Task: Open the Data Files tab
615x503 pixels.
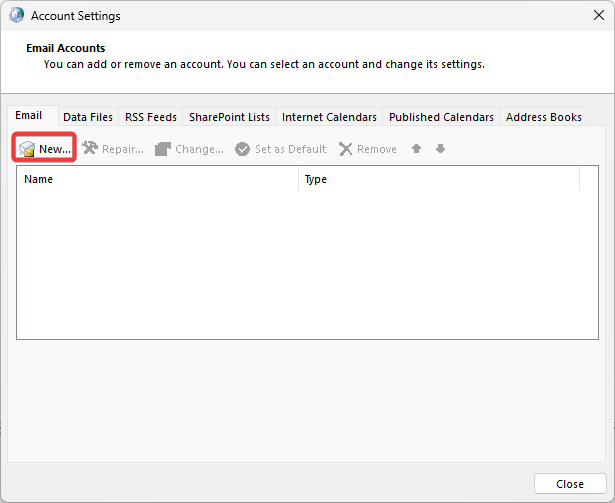Action: [88, 117]
